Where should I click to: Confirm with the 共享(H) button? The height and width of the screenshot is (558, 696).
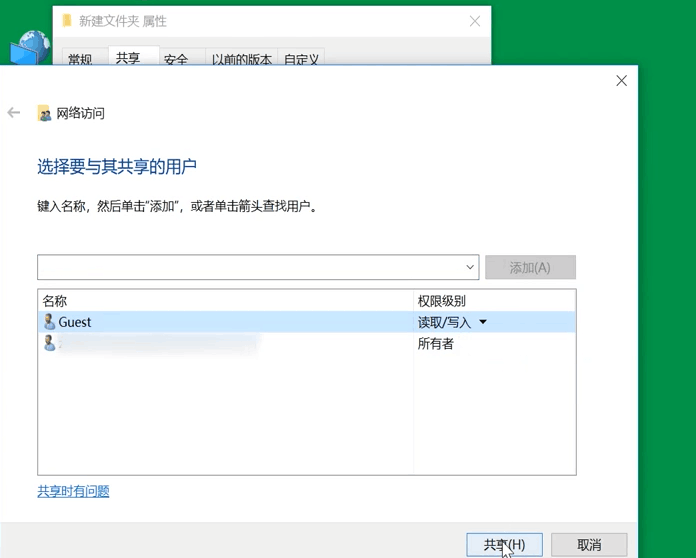click(x=504, y=545)
